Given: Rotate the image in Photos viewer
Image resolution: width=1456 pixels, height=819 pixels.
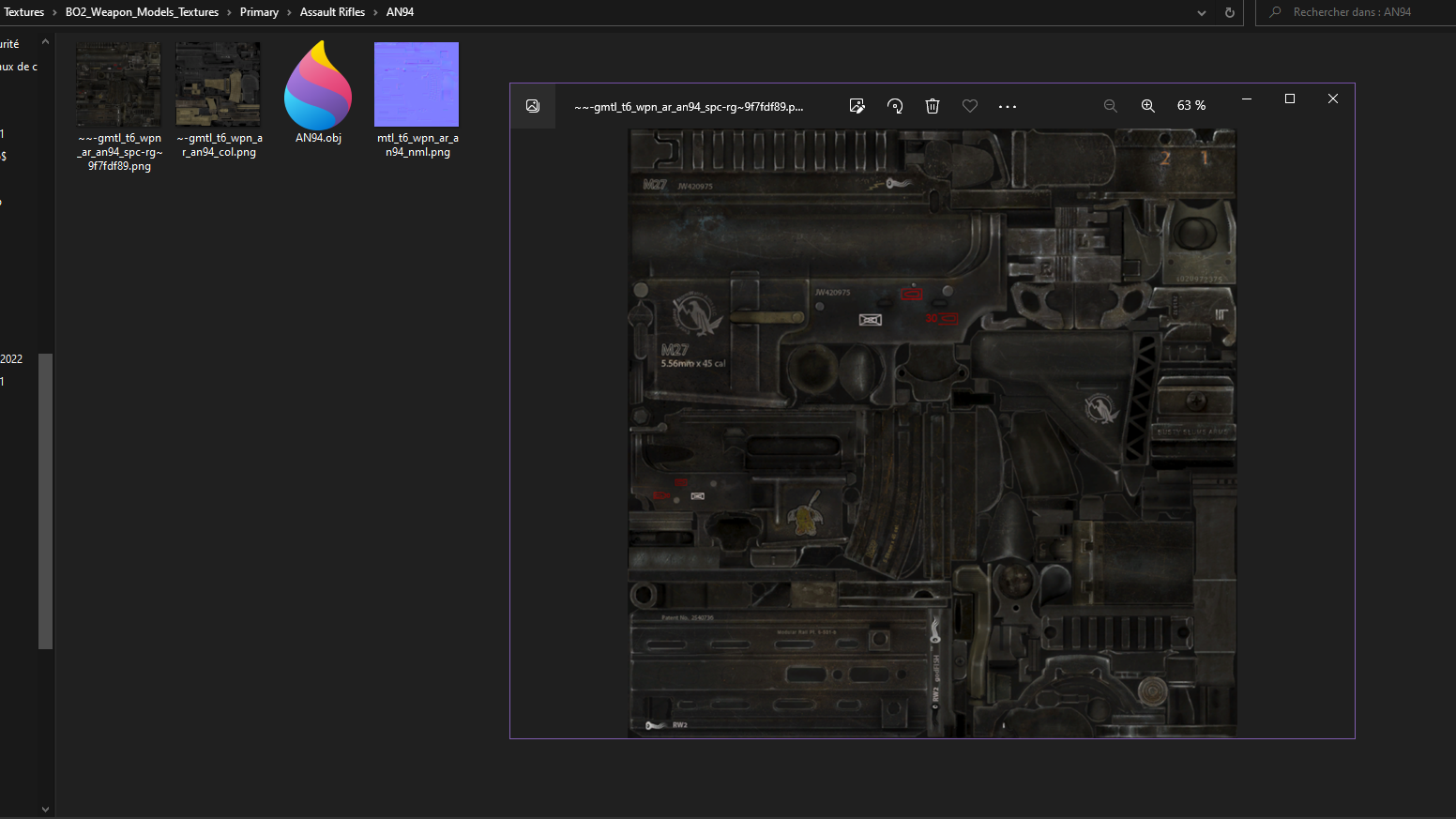Looking at the screenshot, I should coord(895,106).
